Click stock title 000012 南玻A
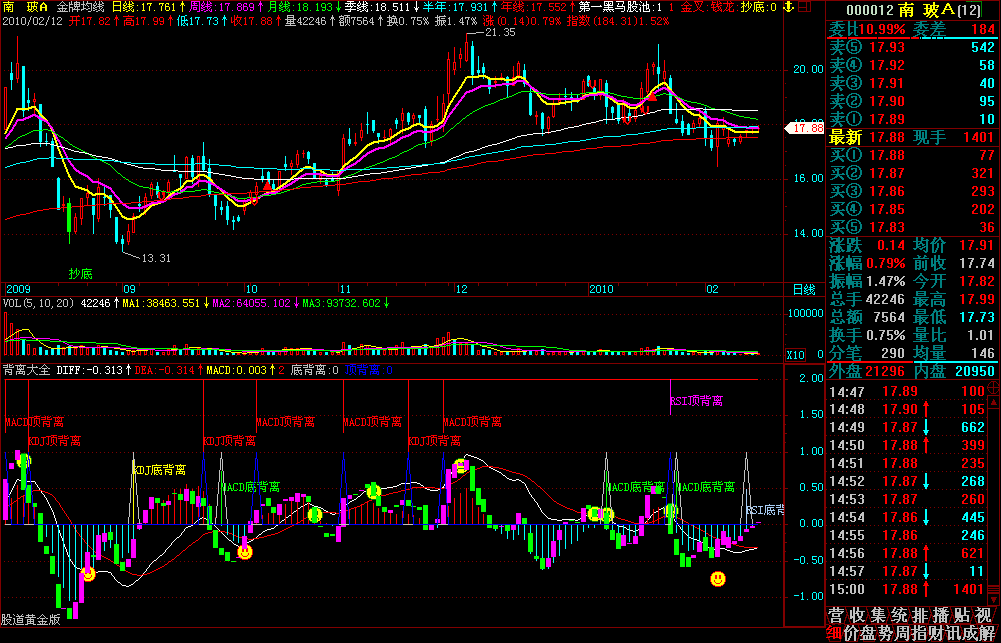 [x=914, y=11]
